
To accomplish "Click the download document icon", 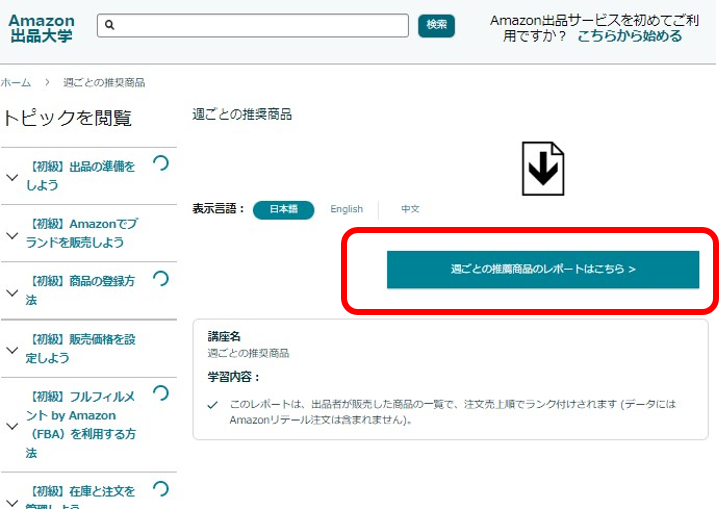I will (543, 169).
